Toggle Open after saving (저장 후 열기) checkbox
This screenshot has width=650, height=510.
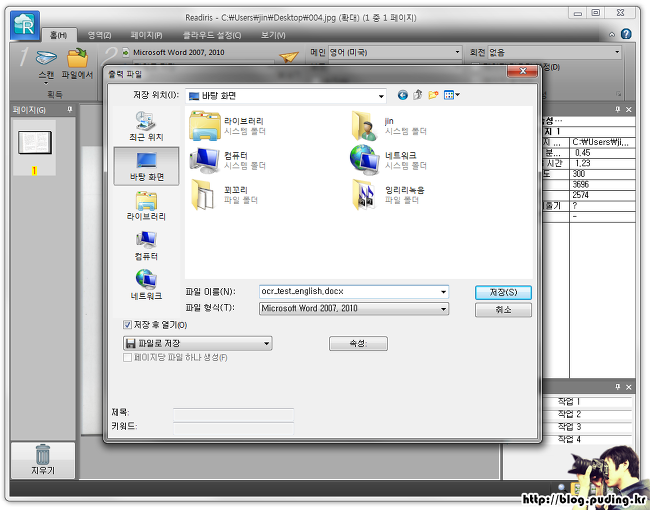128,325
